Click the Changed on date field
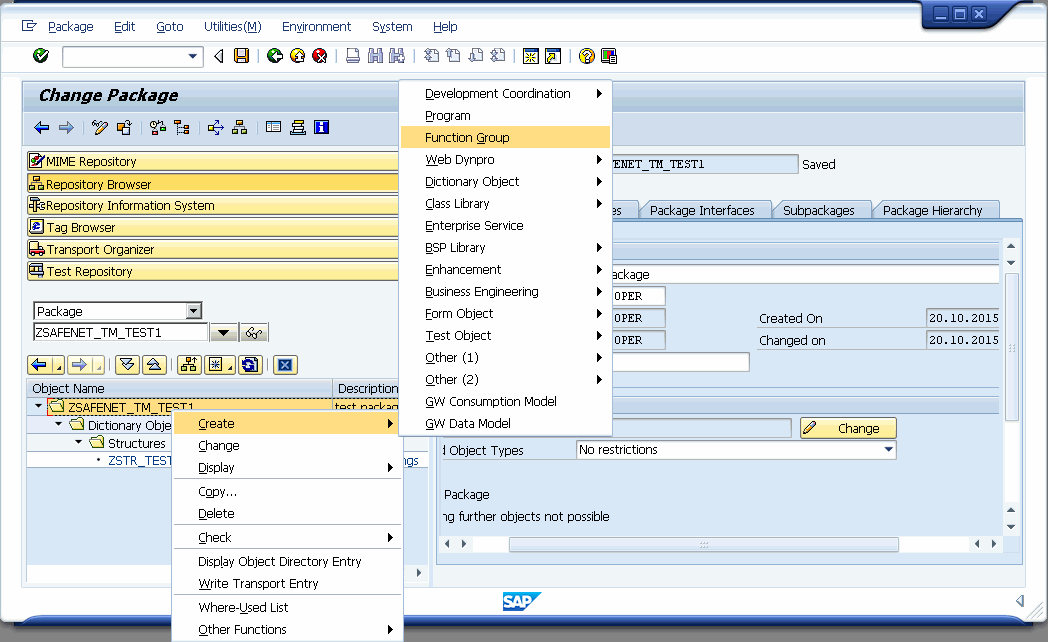The height and width of the screenshot is (642, 1048). point(963,340)
